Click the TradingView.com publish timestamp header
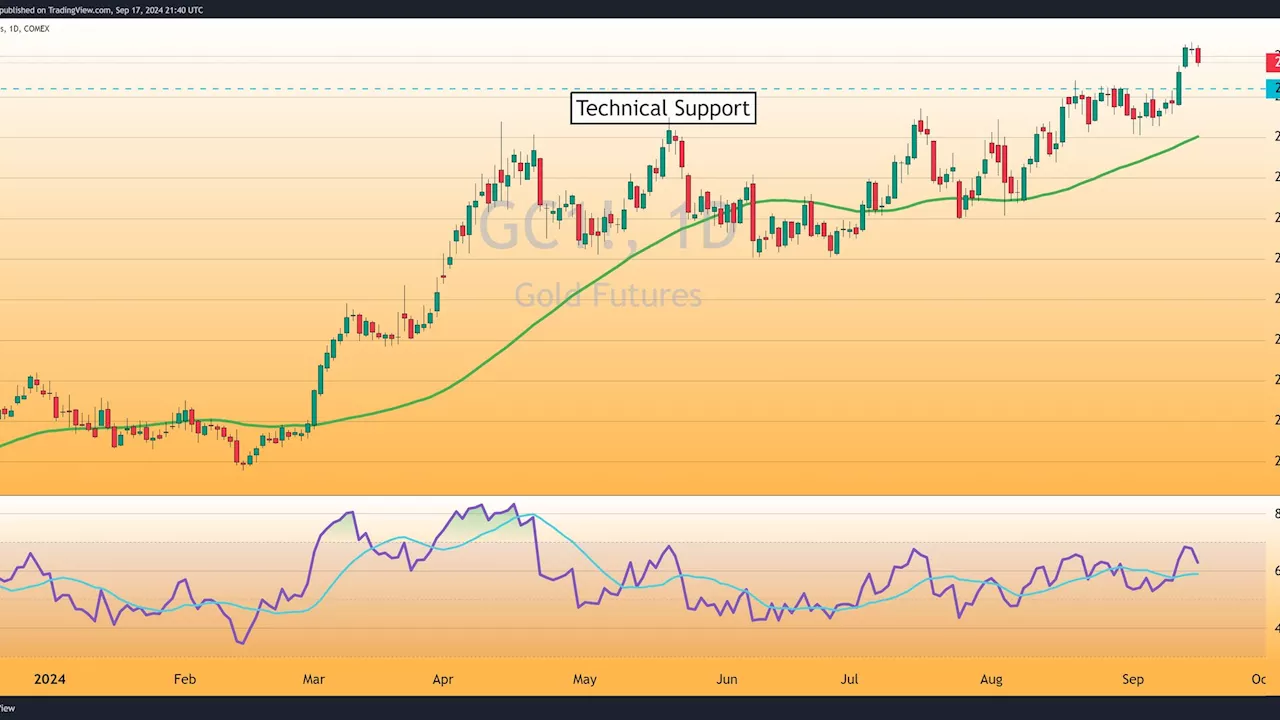Image resolution: width=1280 pixels, height=720 pixels. 101,10
